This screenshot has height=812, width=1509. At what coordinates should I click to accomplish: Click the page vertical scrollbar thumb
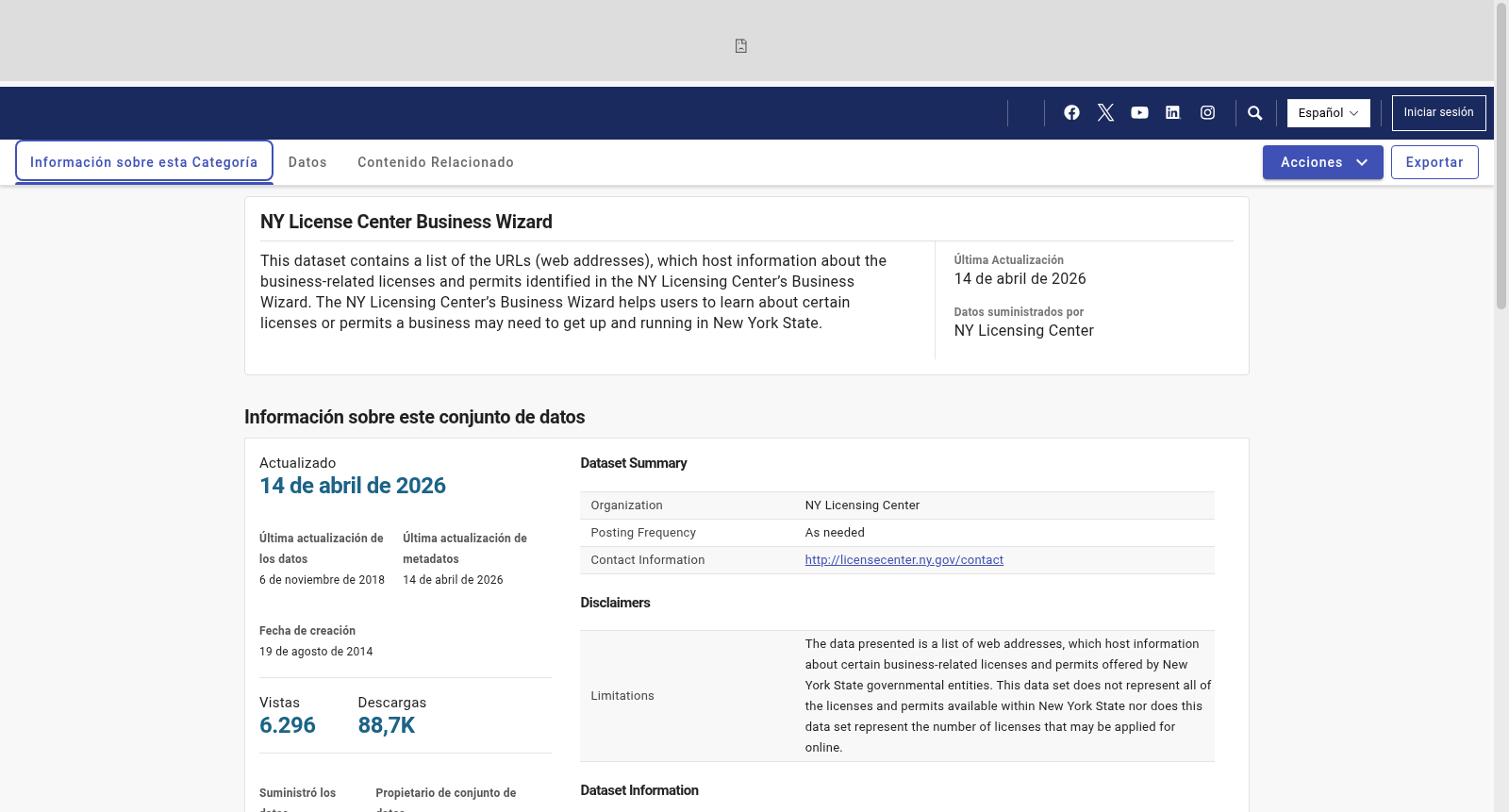pyautogui.click(x=1501, y=157)
